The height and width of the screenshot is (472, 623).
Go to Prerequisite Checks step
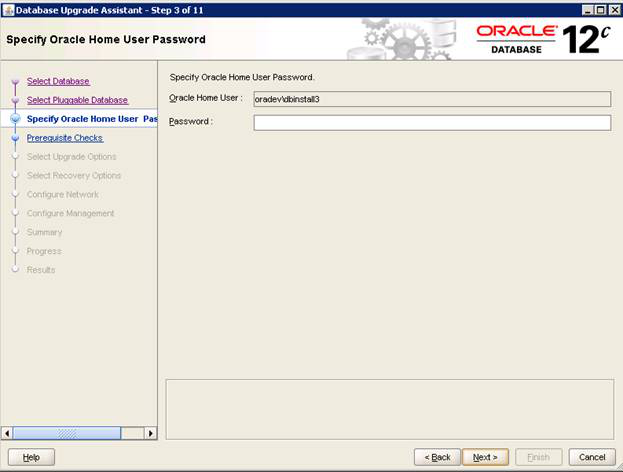64,138
